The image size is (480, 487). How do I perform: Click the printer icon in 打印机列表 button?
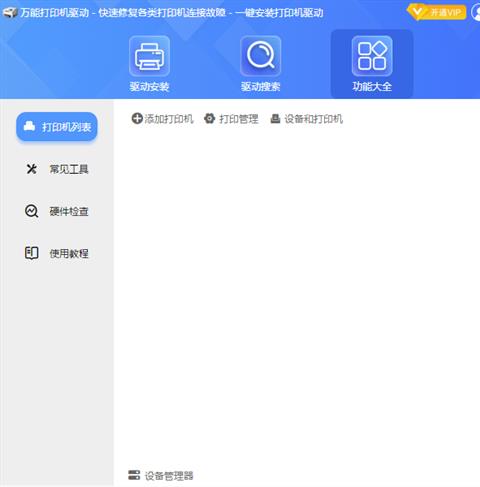click(x=29, y=126)
